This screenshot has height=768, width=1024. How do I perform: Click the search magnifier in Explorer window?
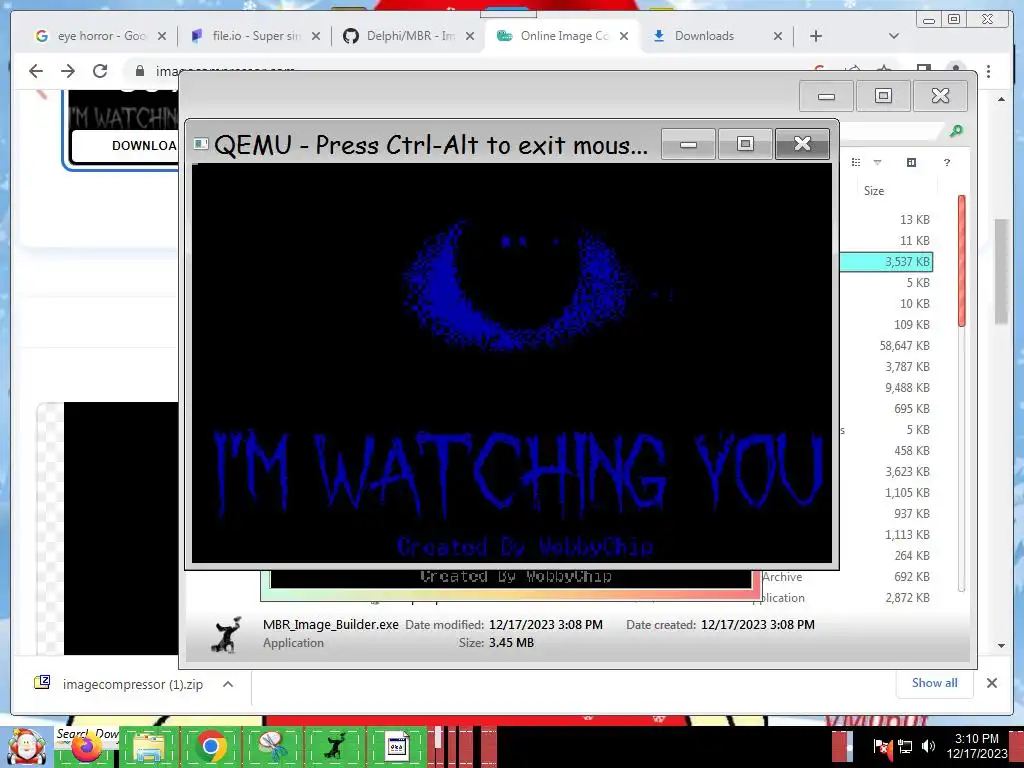[956, 131]
